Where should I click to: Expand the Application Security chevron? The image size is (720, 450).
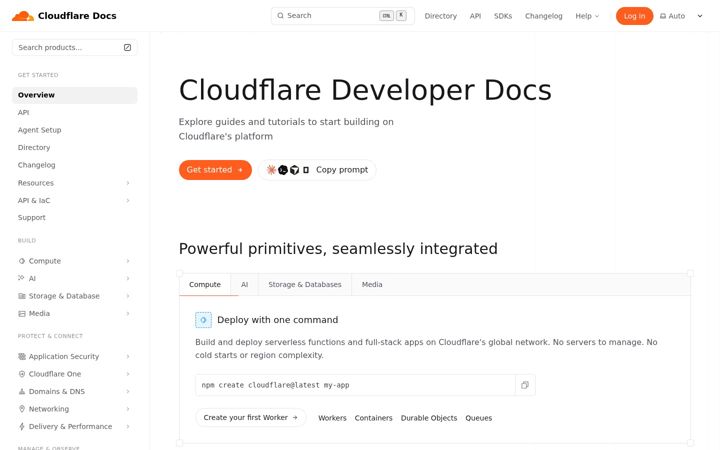[x=128, y=356]
